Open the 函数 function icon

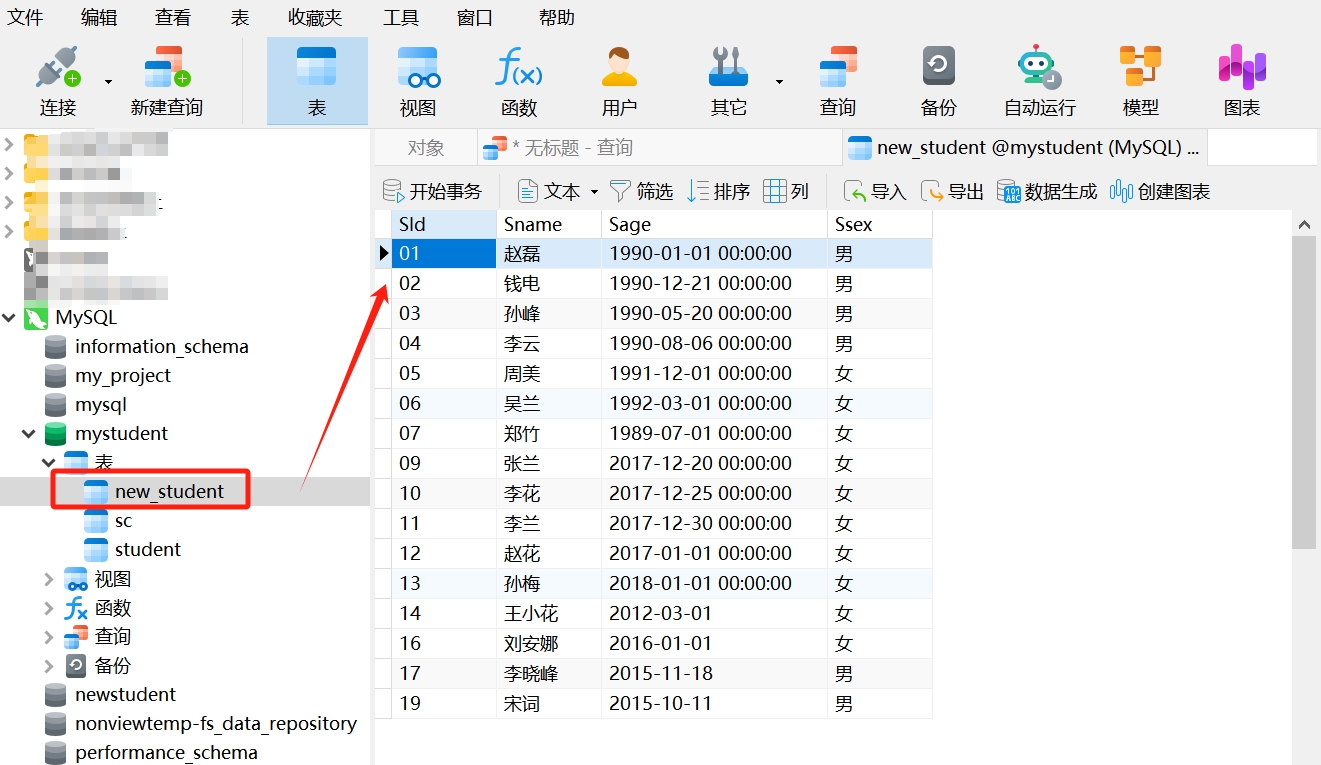(519, 69)
